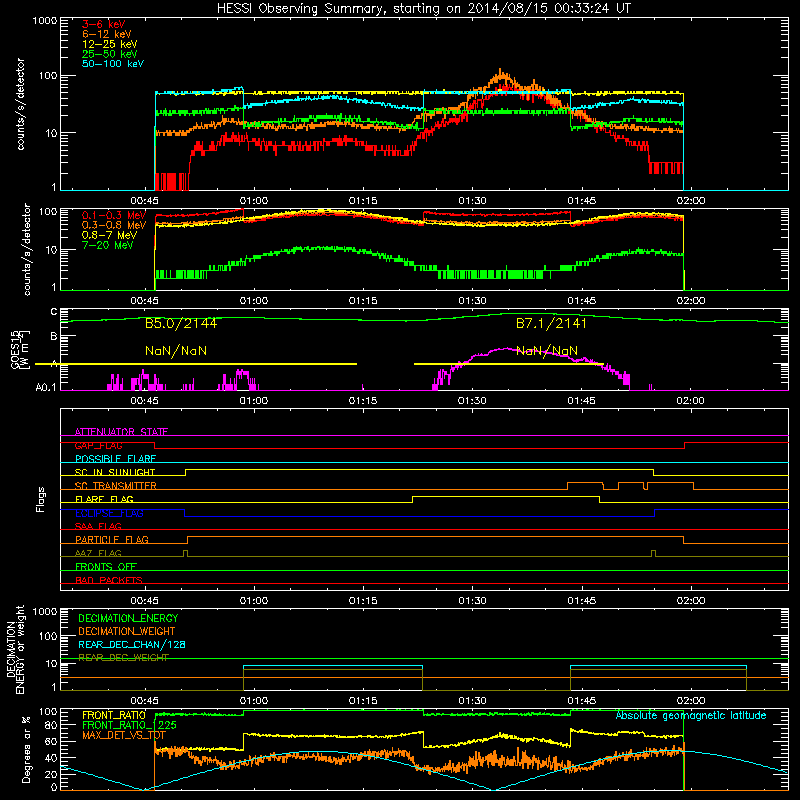Click the 1000 tick on keV panel axis
The image size is (800, 800).
45,21
